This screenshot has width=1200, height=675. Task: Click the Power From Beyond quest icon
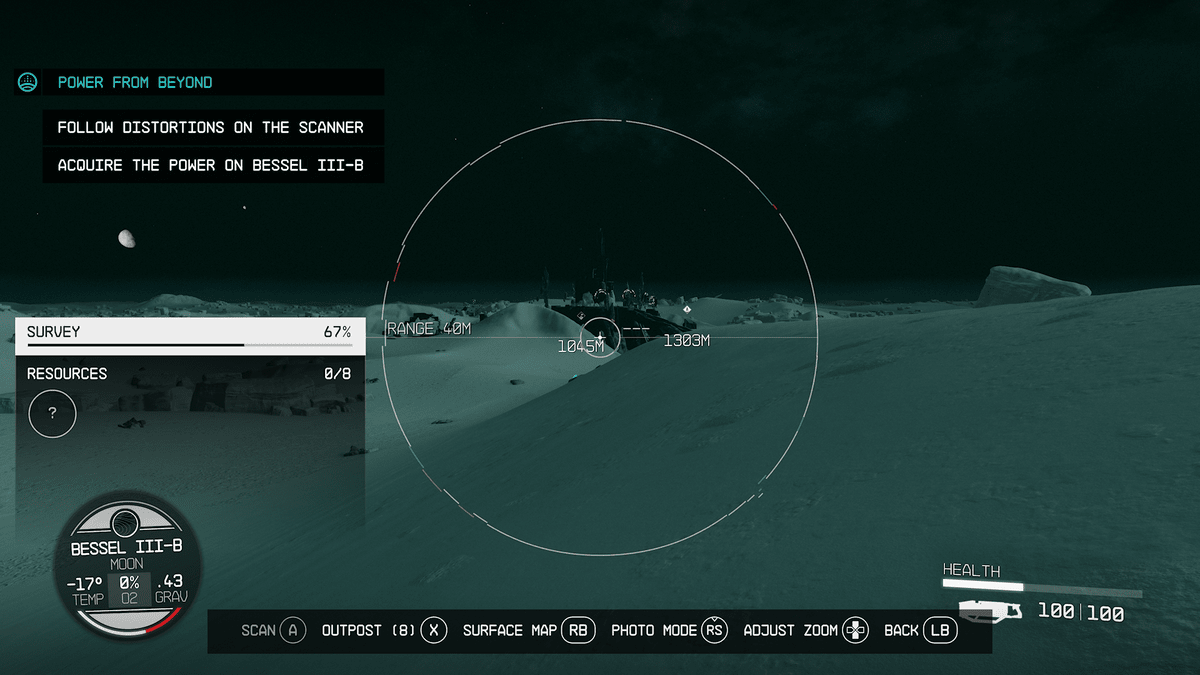tap(27, 83)
